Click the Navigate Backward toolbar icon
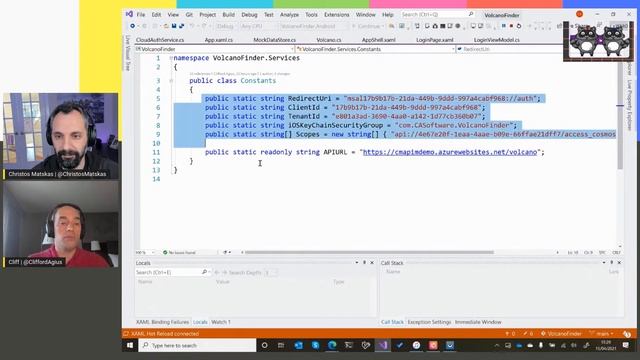640x360 pixels. [x=132, y=26]
